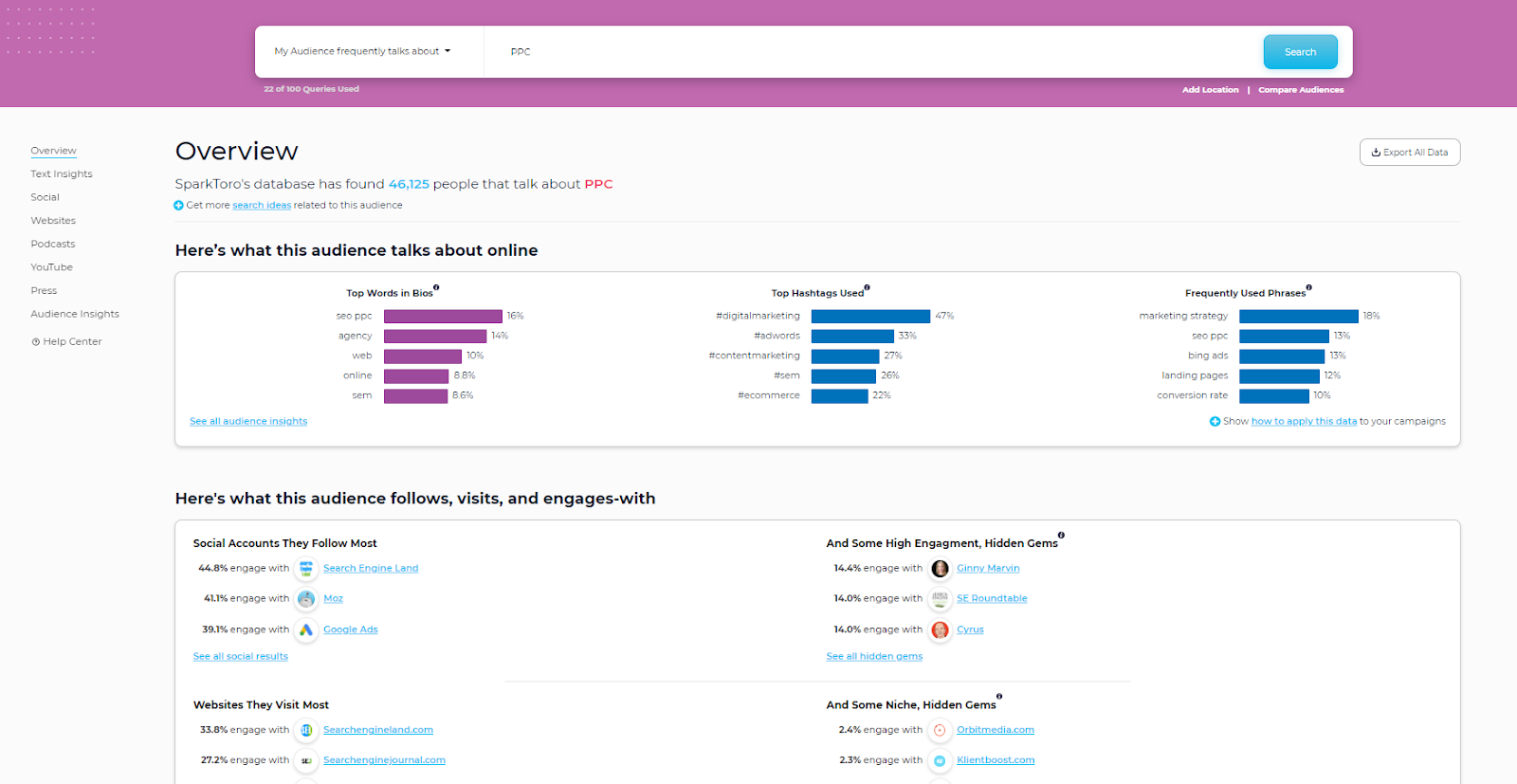
Task: Select YouTube in the sidebar
Action: point(51,267)
